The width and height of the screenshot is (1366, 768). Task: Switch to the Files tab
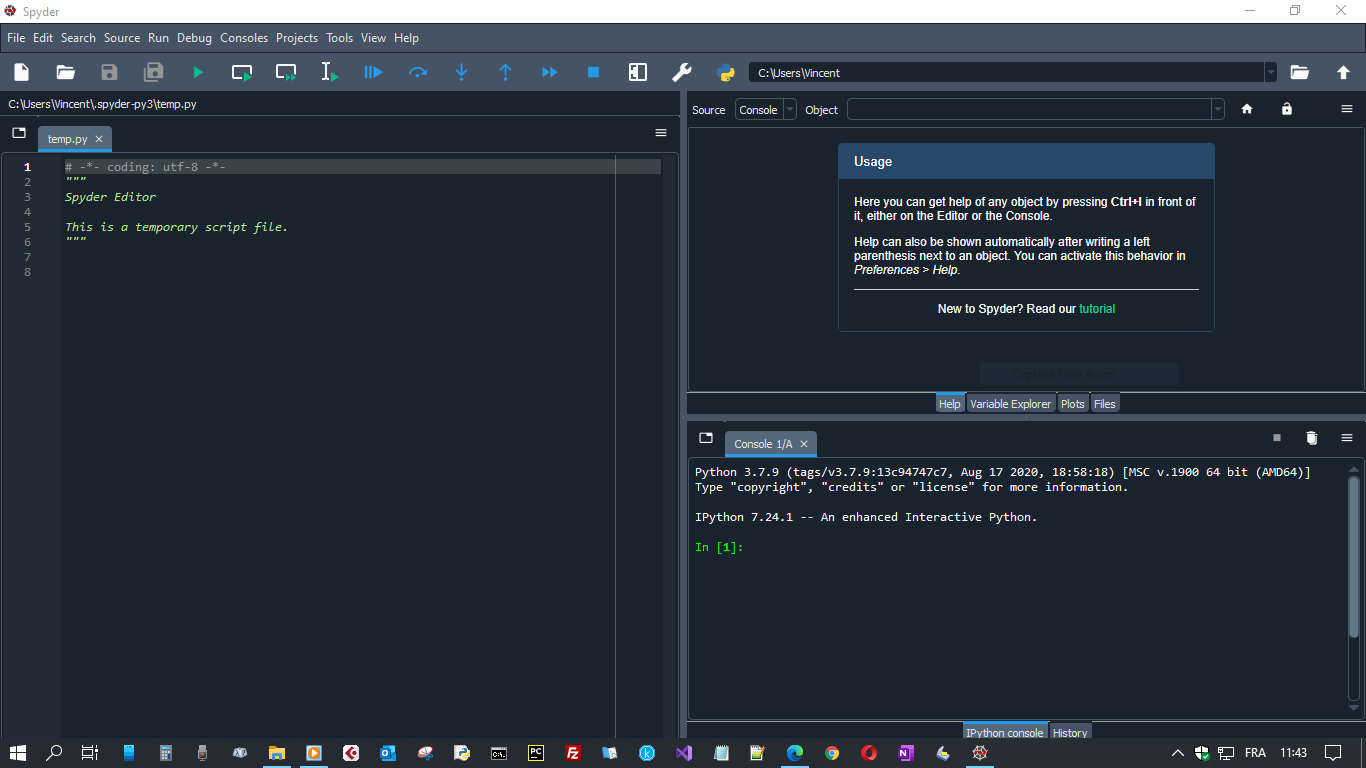click(1104, 404)
